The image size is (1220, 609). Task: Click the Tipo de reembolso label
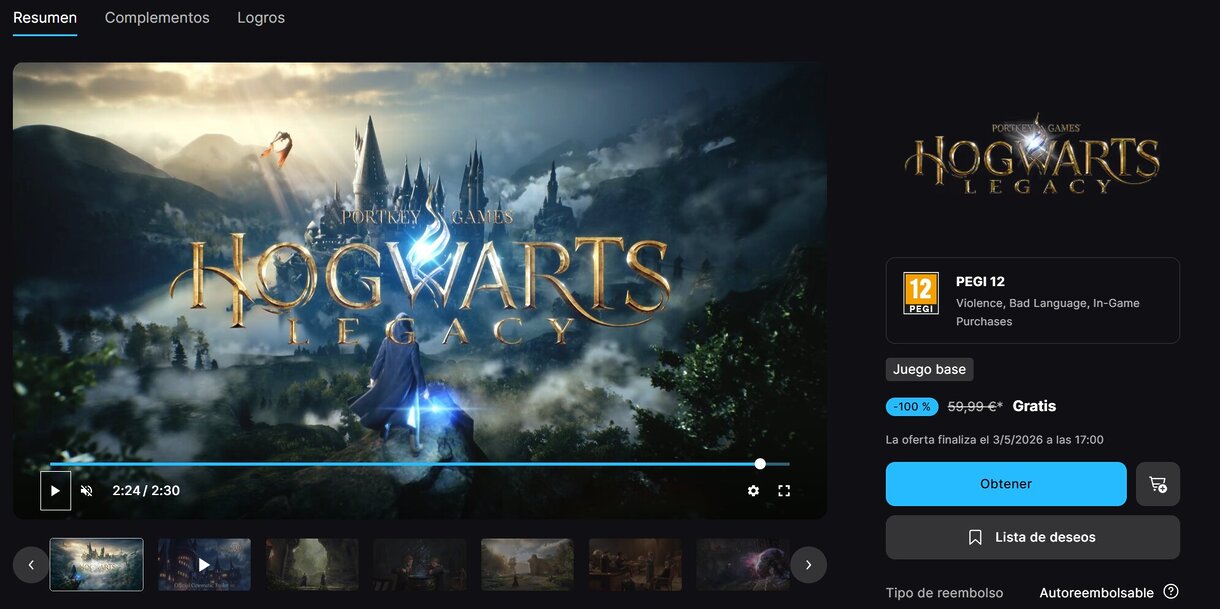[x=944, y=593]
